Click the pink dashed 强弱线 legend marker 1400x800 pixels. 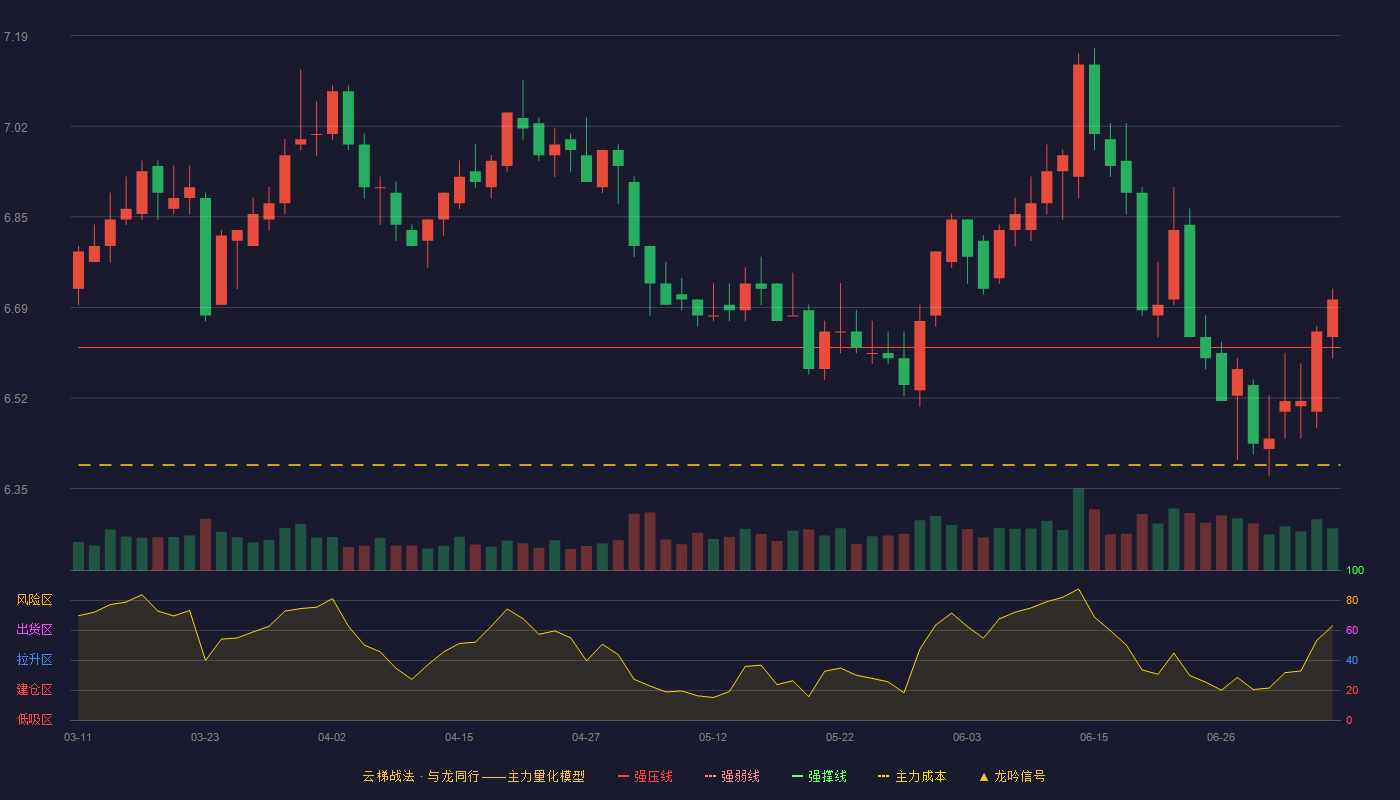710,777
